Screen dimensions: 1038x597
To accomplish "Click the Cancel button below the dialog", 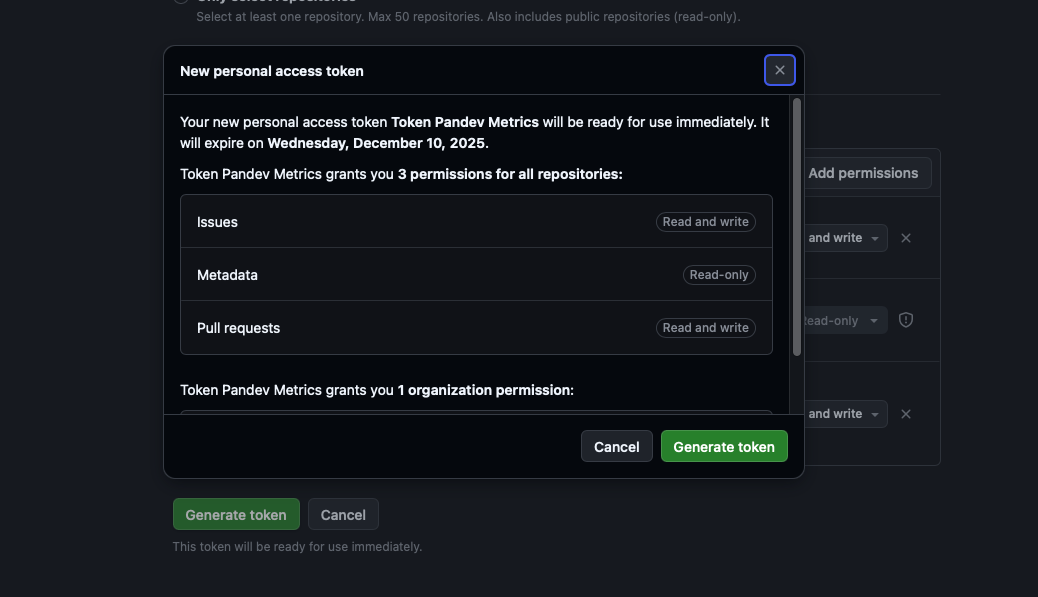I will 343,514.
